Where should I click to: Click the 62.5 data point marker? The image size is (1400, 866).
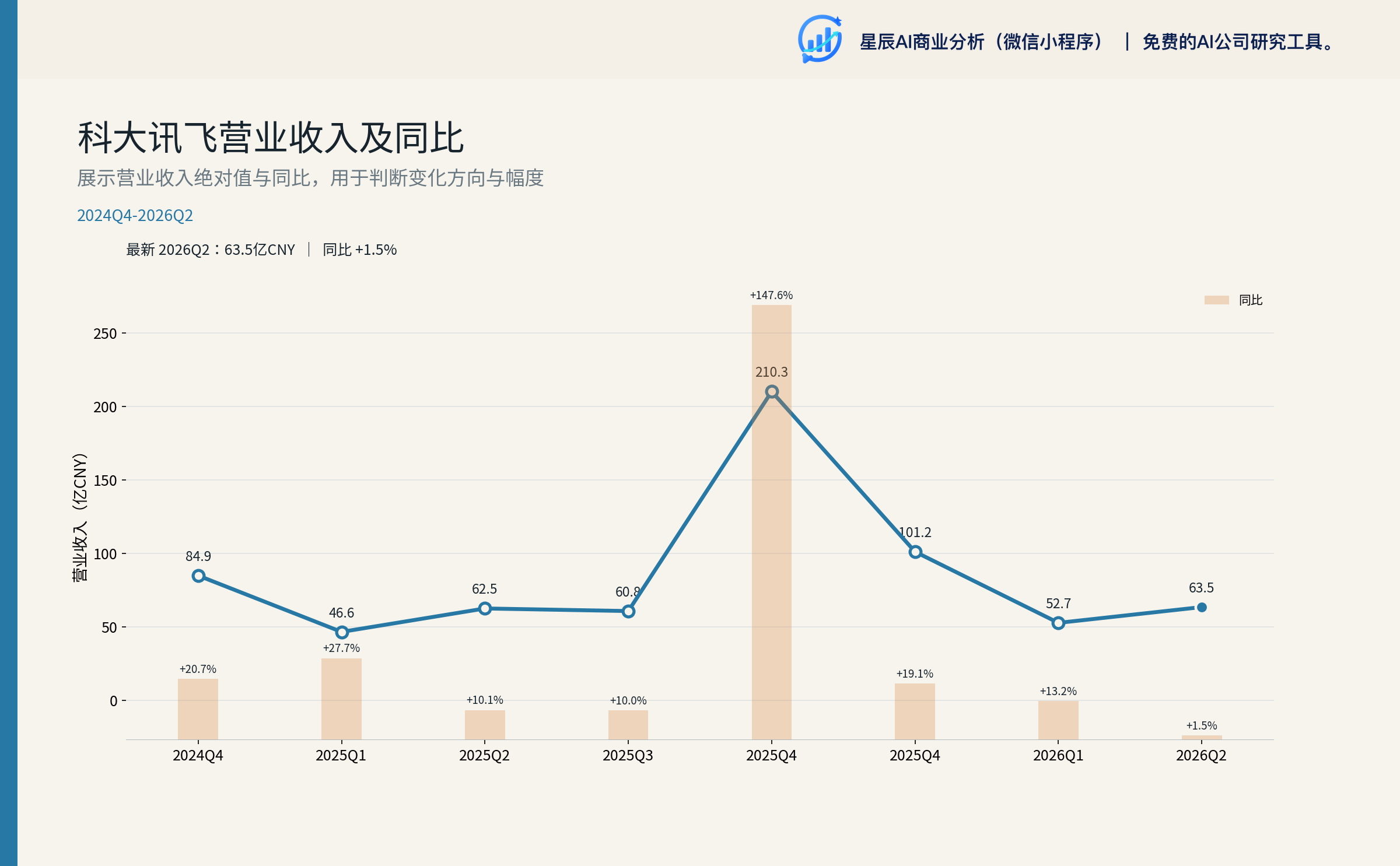coord(485,608)
